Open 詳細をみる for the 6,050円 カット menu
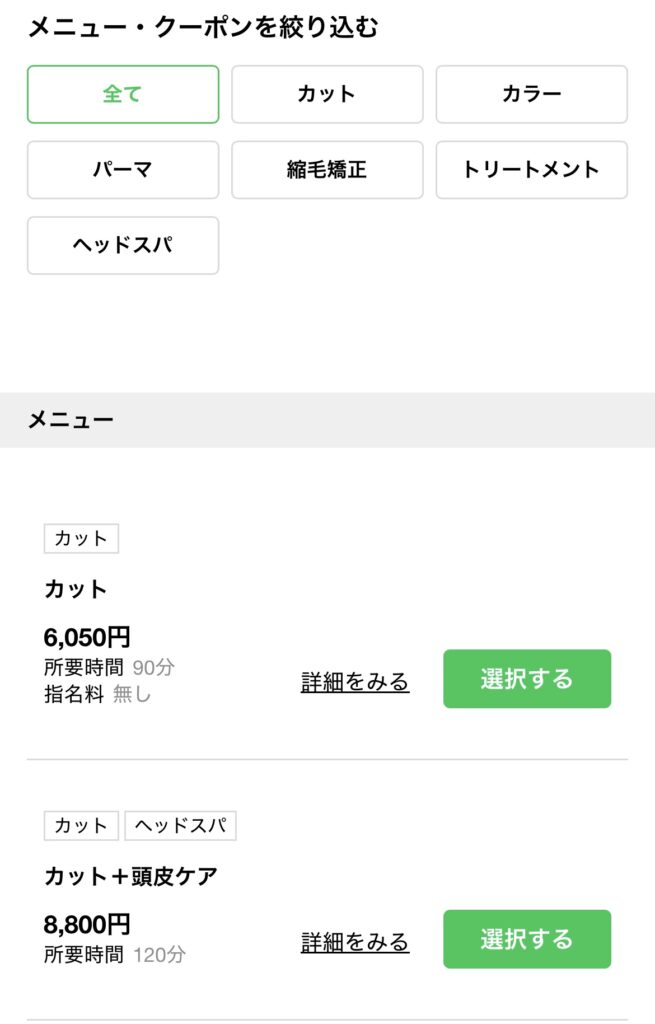The image size is (655, 1024). point(355,682)
